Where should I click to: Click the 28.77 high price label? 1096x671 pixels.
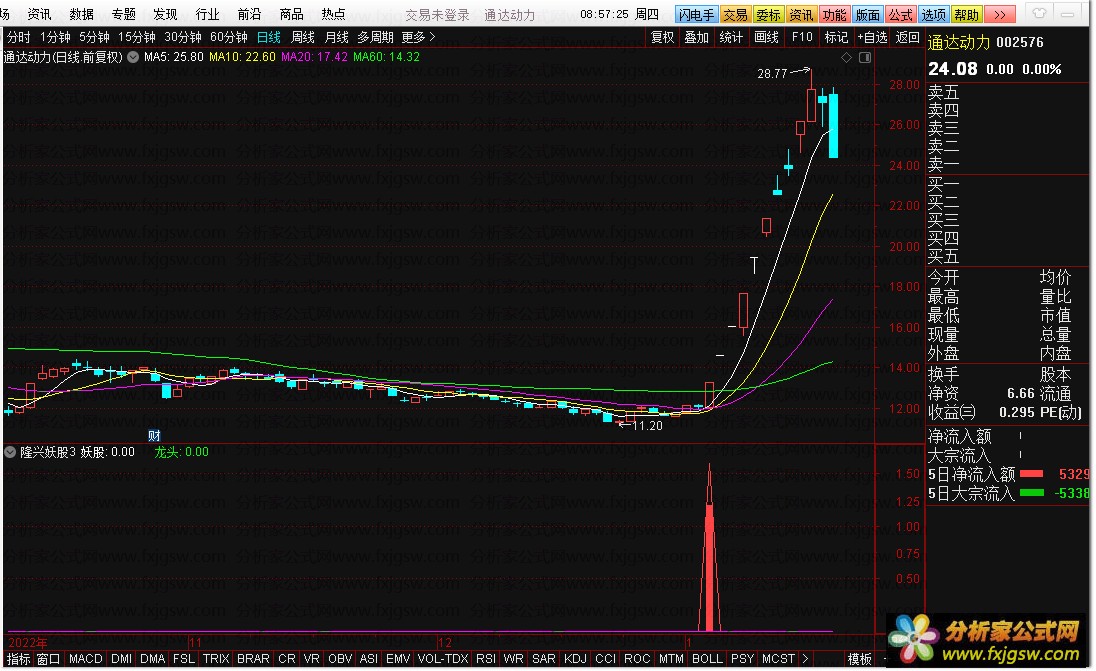click(x=772, y=73)
